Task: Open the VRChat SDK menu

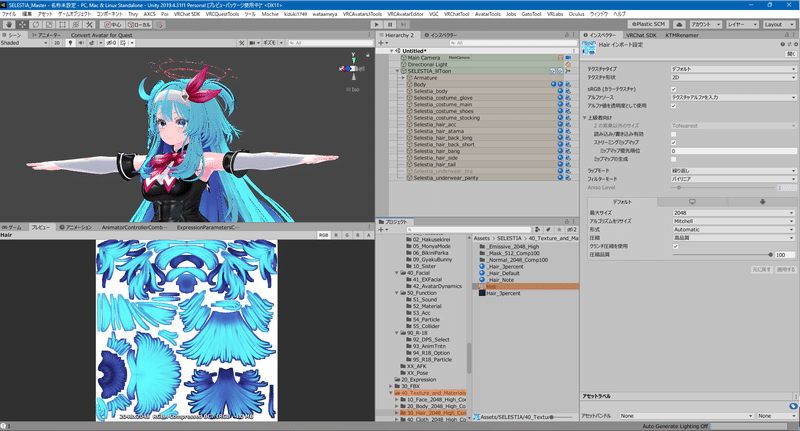Action: [187, 14]
